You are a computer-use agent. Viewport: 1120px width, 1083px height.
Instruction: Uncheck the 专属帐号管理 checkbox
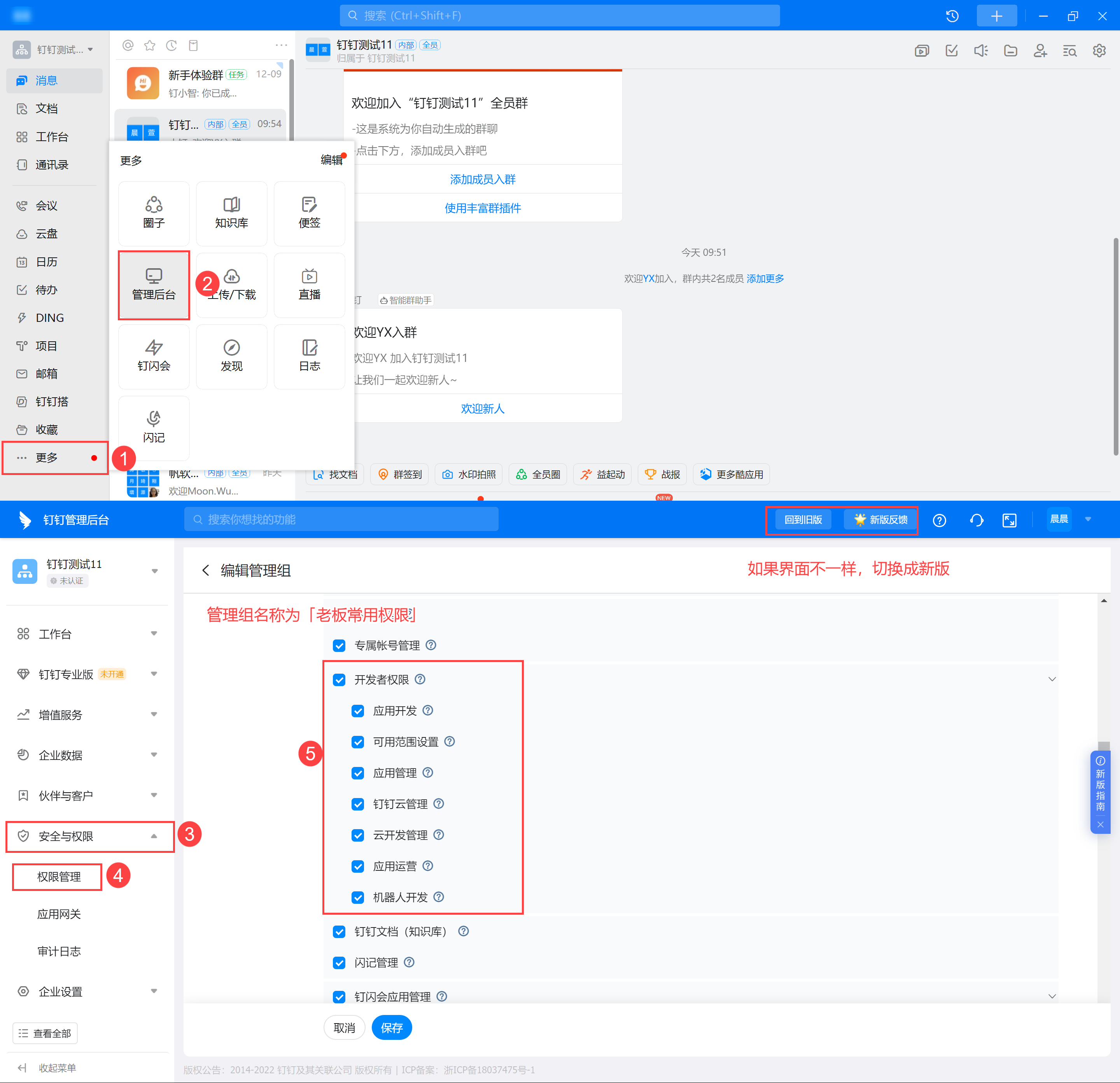(339, 645)
